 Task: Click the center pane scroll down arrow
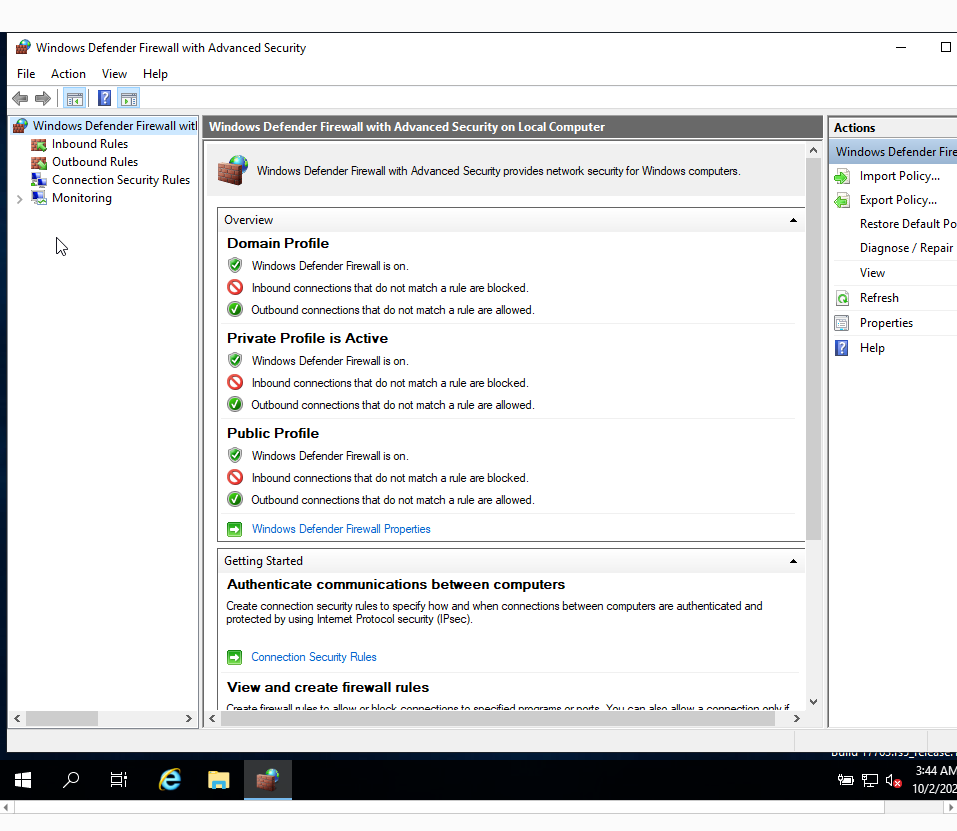pyautogui.click(x=813, y=702)
